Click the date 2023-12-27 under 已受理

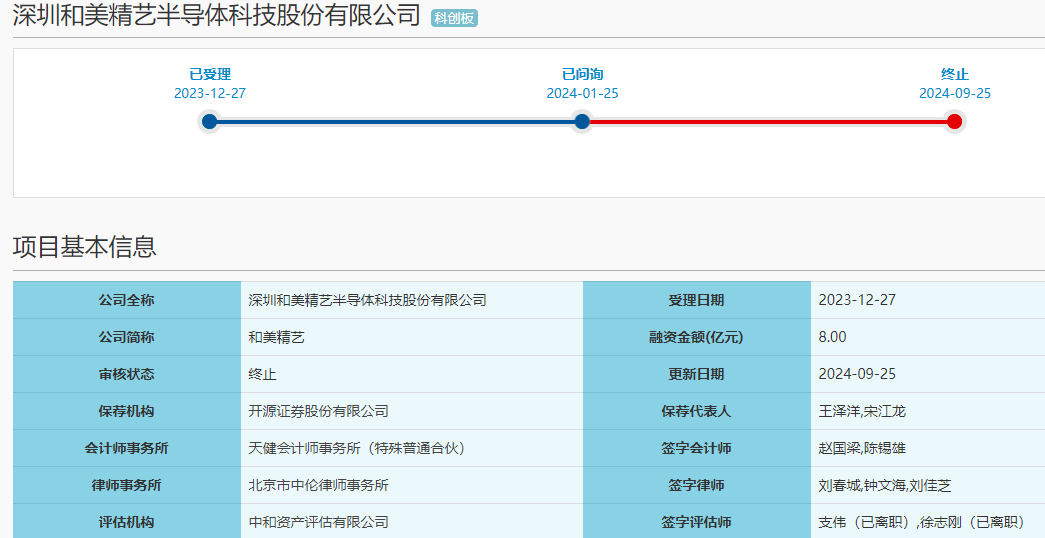210,93
